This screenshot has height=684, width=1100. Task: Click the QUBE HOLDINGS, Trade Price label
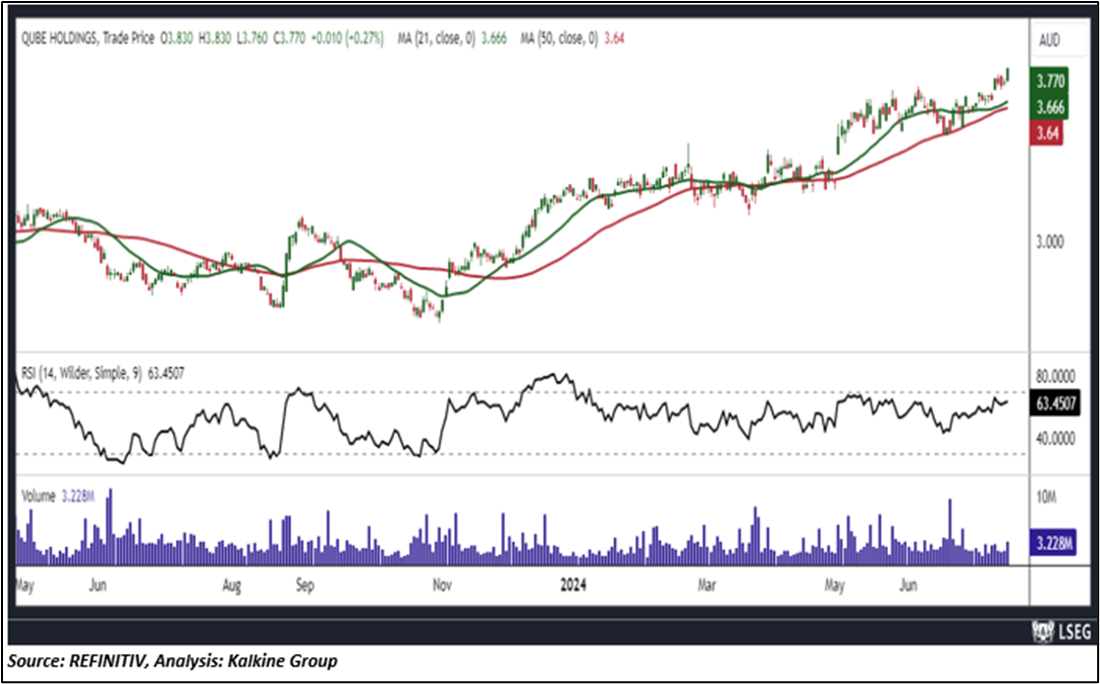click(x=87, y=39)
